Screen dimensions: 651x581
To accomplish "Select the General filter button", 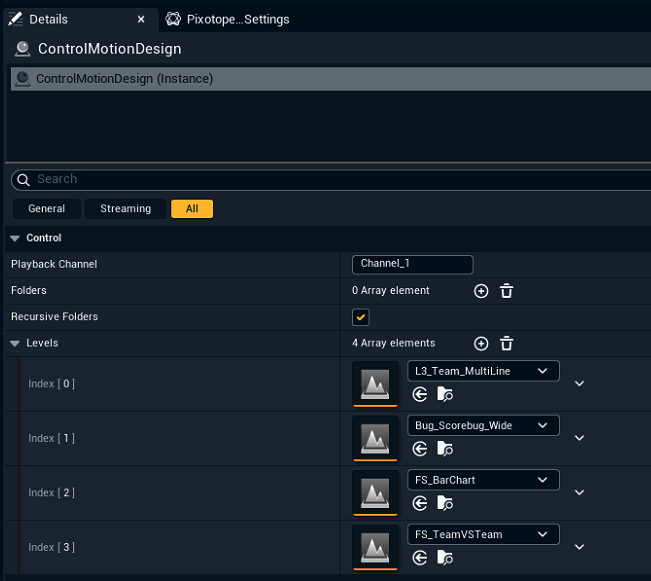I will tap(46, 209).
